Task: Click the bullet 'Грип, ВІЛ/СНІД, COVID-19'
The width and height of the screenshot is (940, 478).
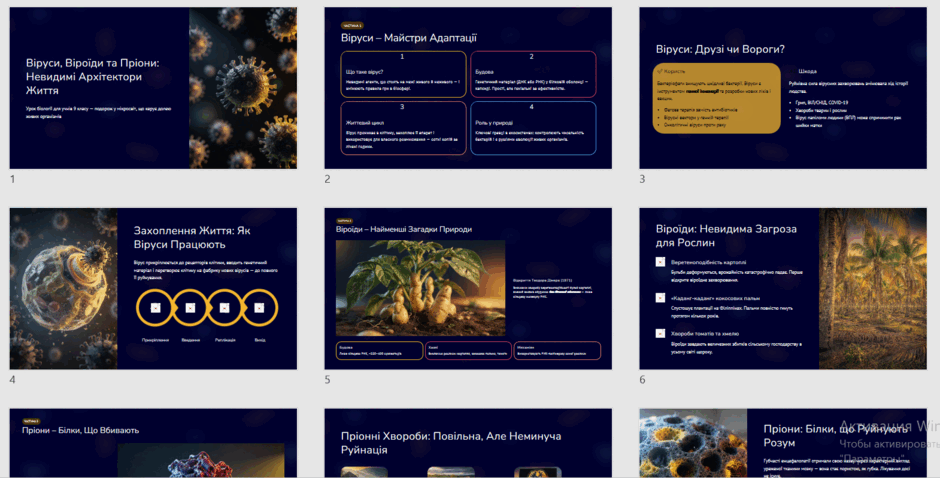Action: (x=821, y=103)
